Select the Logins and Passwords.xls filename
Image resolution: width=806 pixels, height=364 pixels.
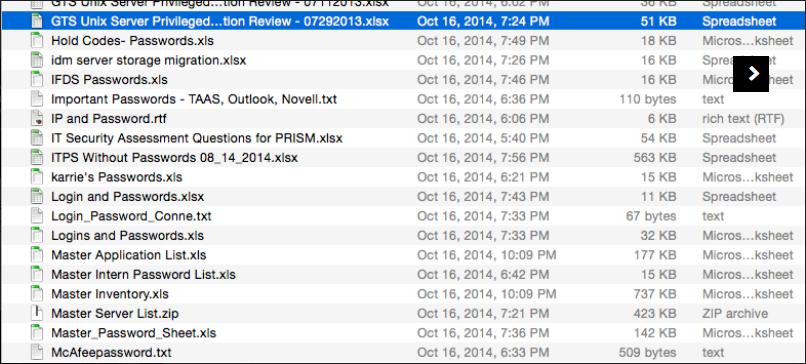pyautogui.click(x=127, y=236)
